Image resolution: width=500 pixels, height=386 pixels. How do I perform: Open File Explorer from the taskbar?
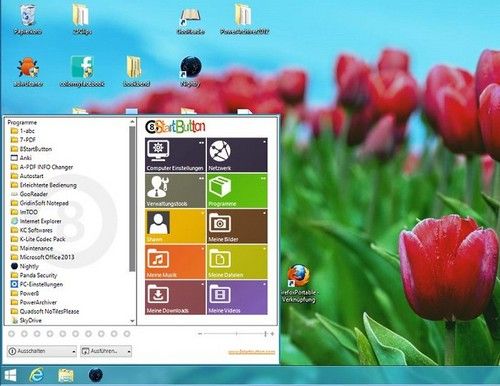tap(66, 375)
